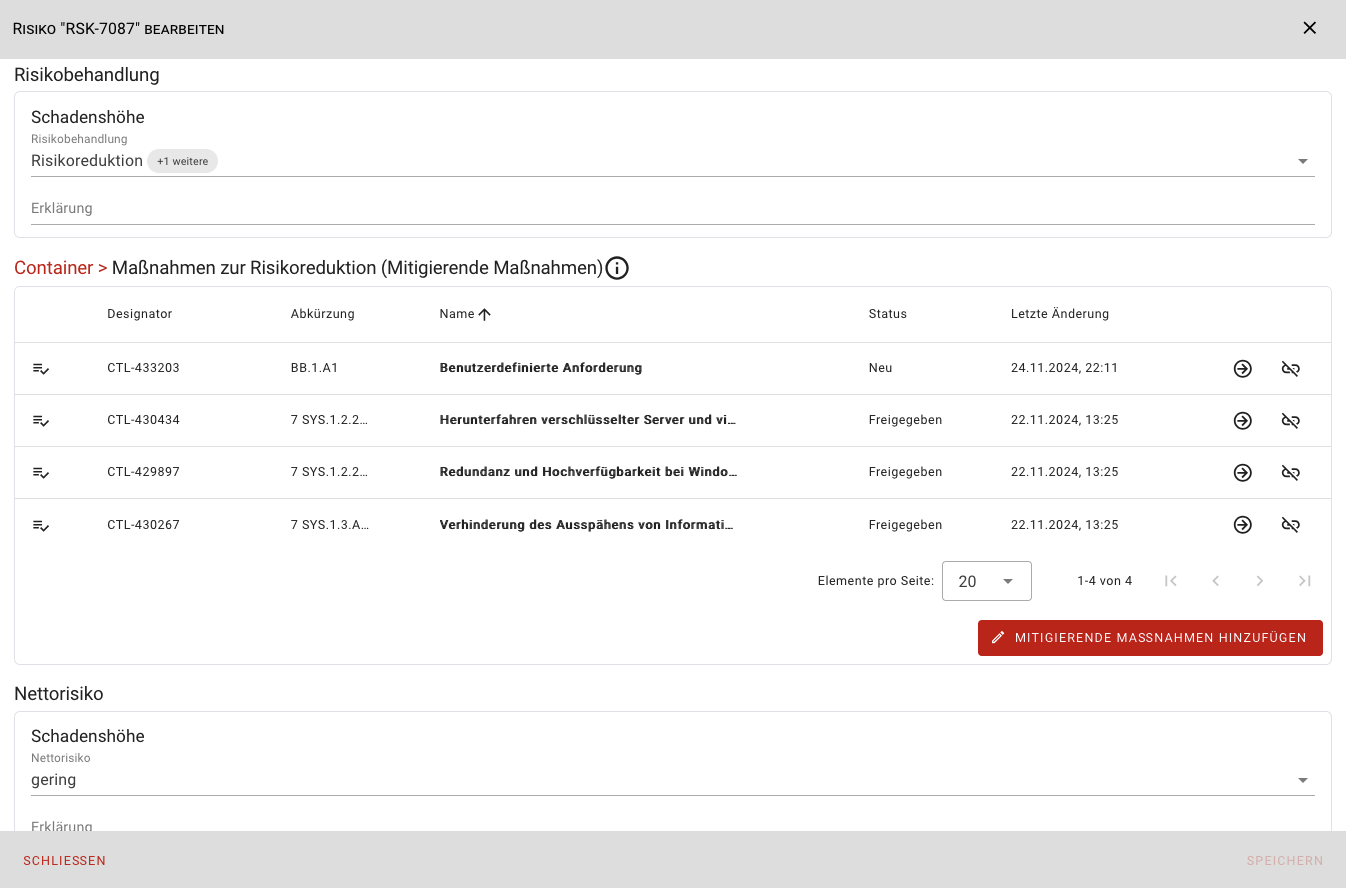
Task: Click the Container breadcrumb link
Action: click(x=52, y=268)
